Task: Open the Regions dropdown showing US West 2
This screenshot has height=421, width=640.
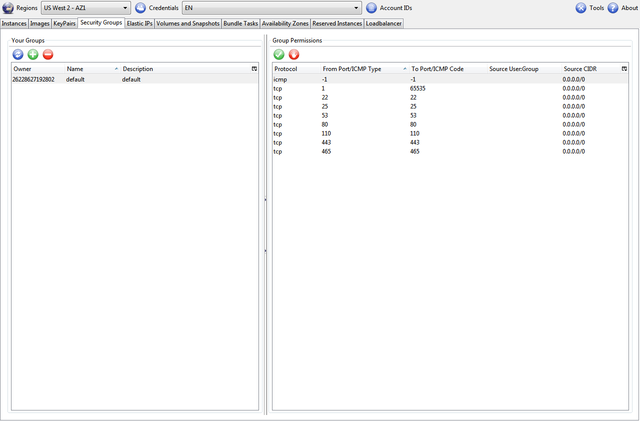Action: tap(86, 8)
